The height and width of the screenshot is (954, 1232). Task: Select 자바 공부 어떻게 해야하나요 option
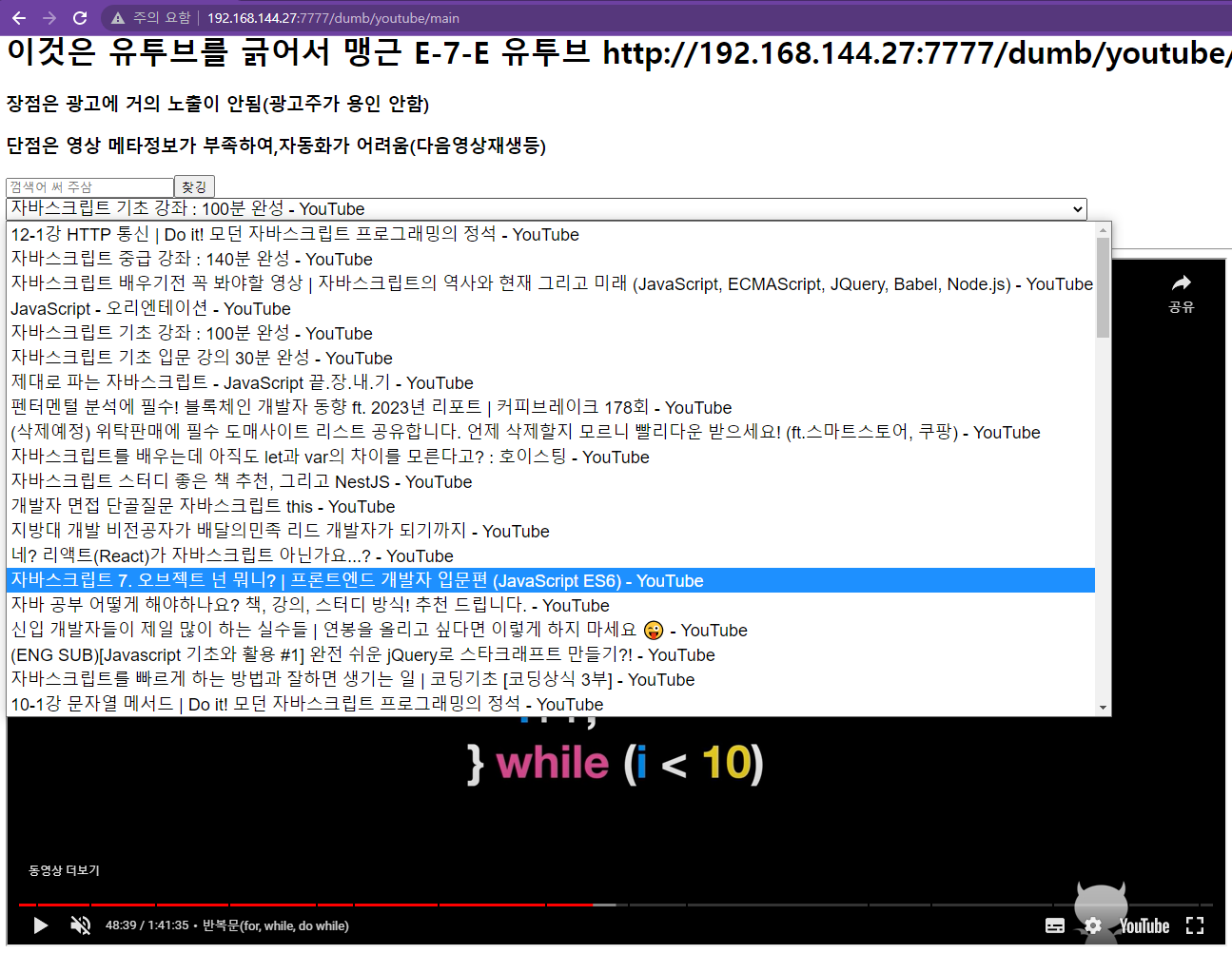(551, 606)
